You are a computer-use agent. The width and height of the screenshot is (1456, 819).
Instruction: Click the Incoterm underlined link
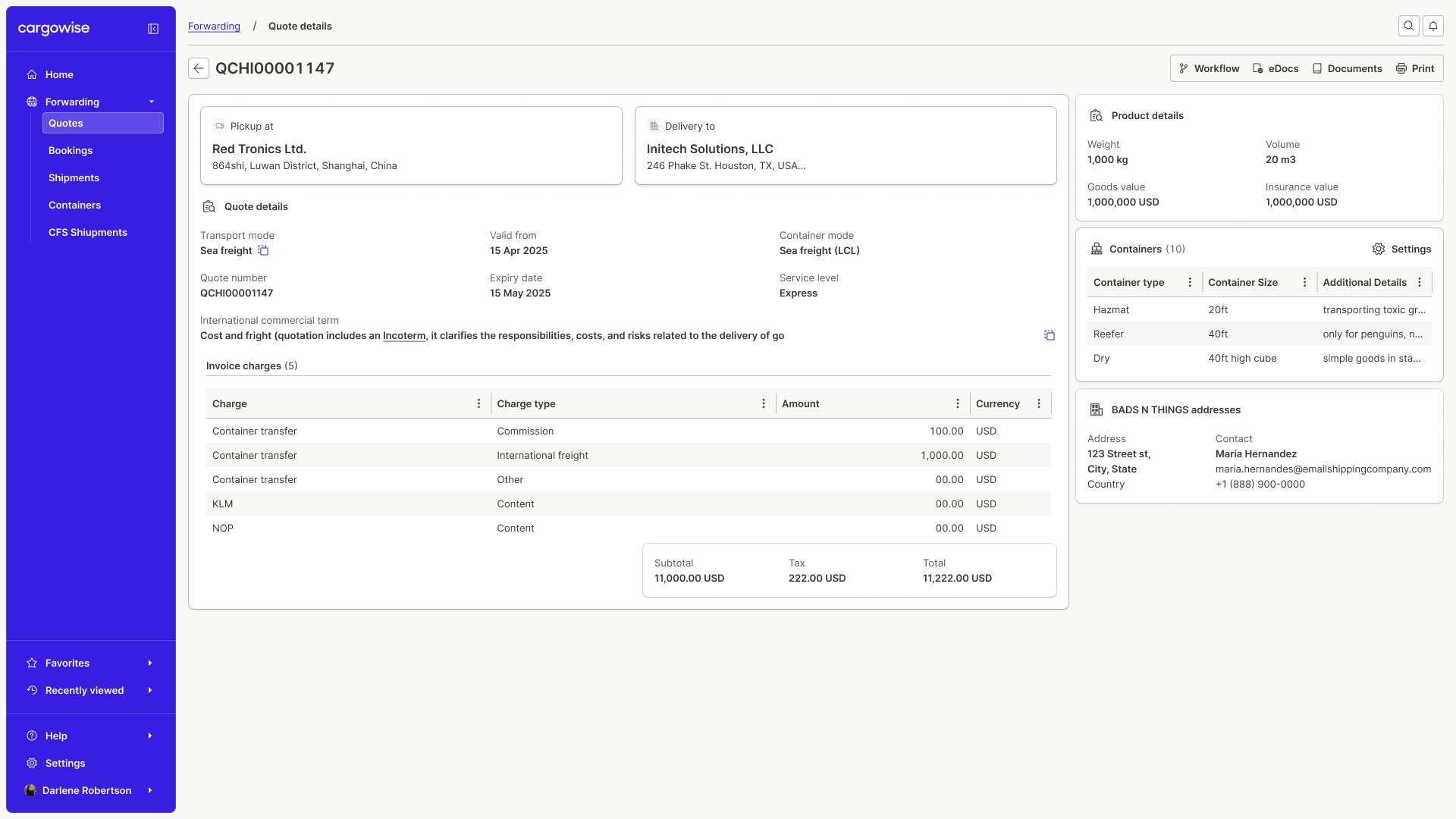(x=404, y=335)
